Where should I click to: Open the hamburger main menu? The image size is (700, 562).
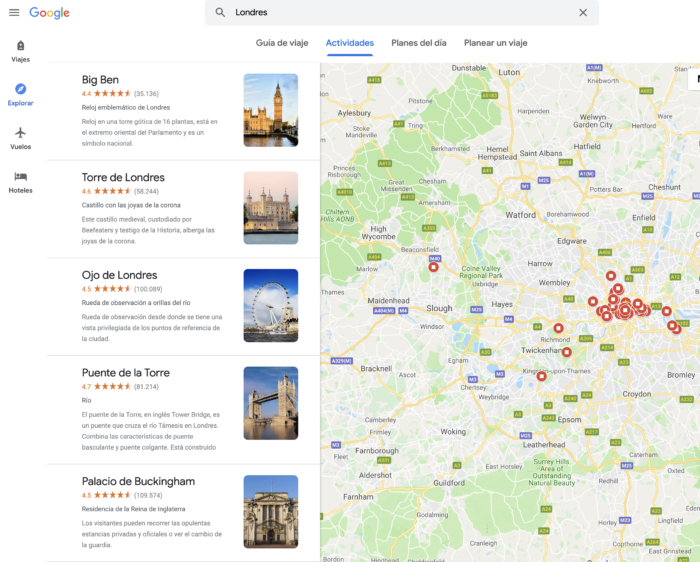(14, 13)
